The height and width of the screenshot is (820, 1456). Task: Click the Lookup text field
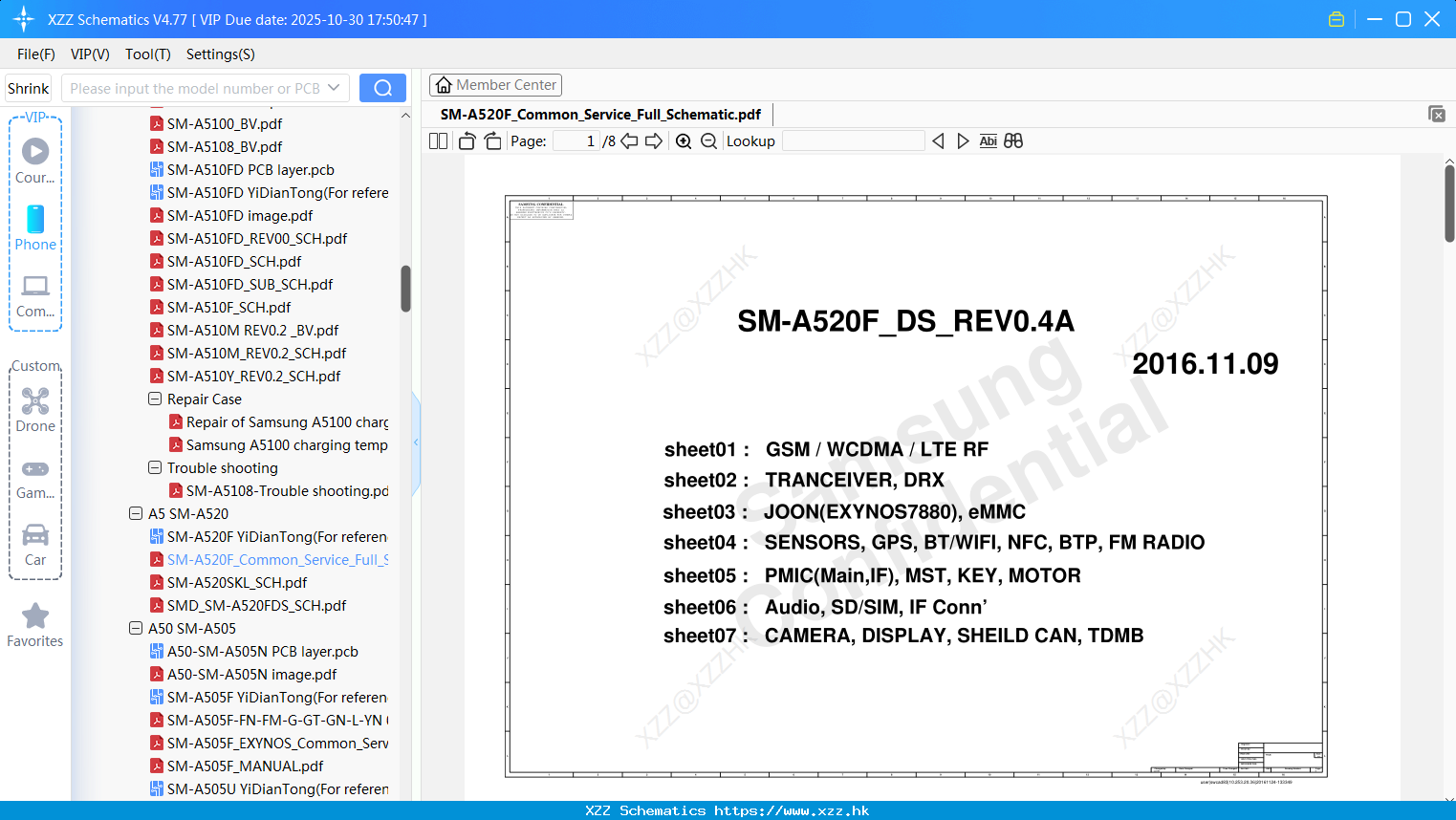pyautogui.click(x=854, y=140)
